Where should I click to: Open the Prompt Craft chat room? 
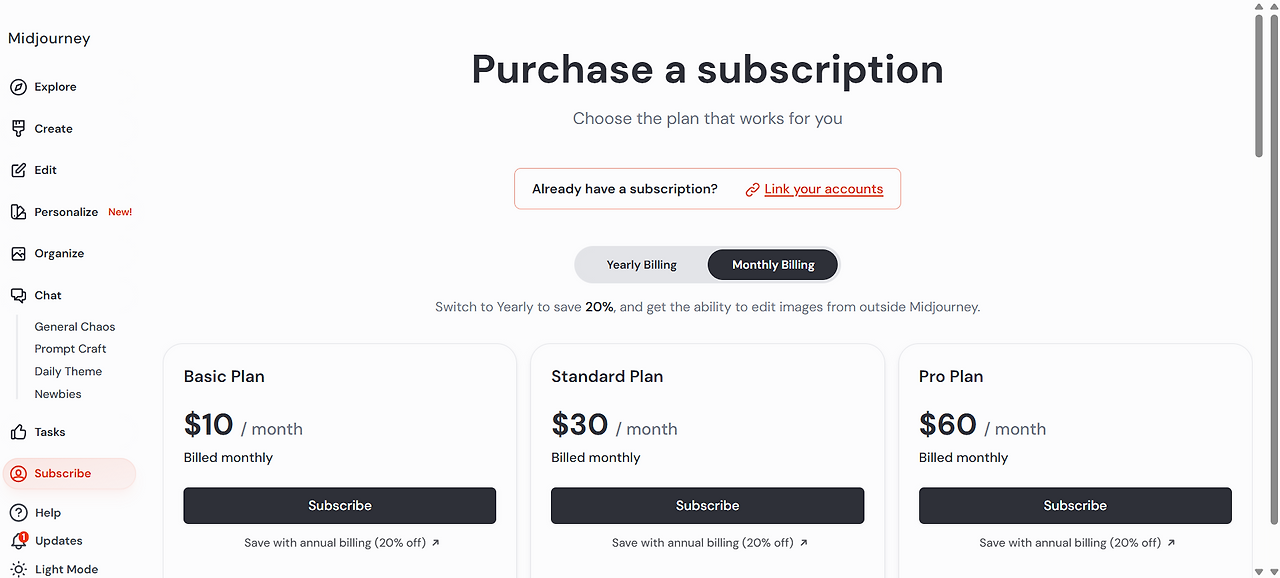pyautogui.click(x=70, y=349)
